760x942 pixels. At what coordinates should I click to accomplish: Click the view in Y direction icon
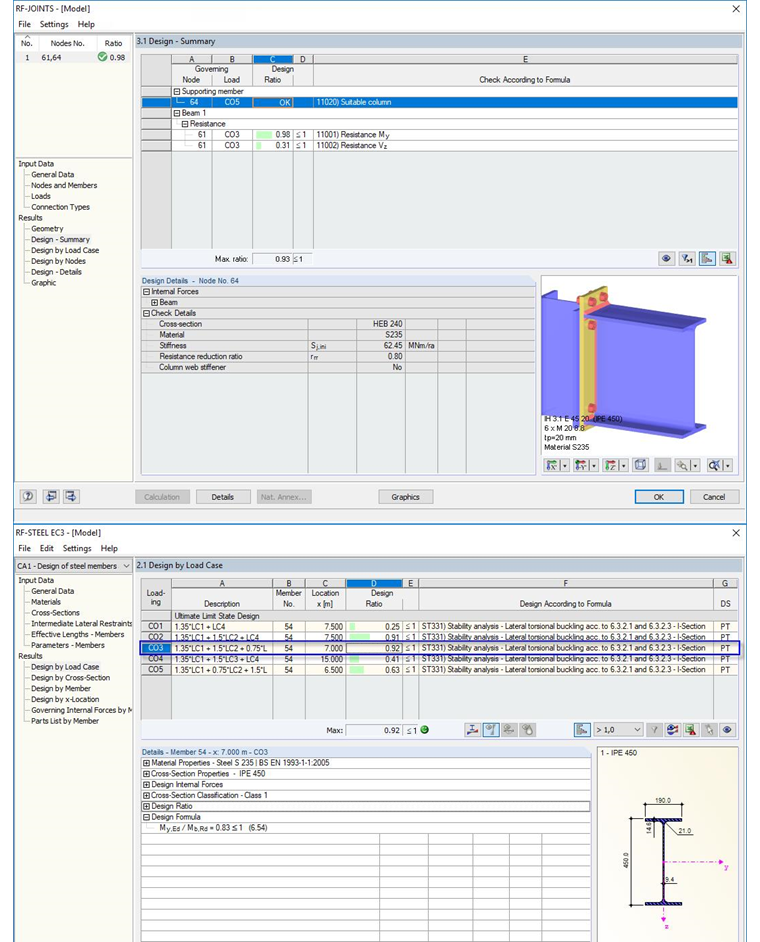(x=580, y=465)
